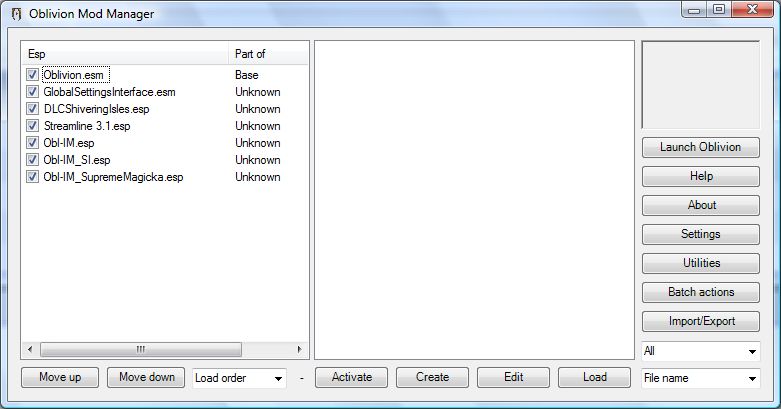
Task: Open the Help button
Action: pyautogui.click(x=700, y=176)
